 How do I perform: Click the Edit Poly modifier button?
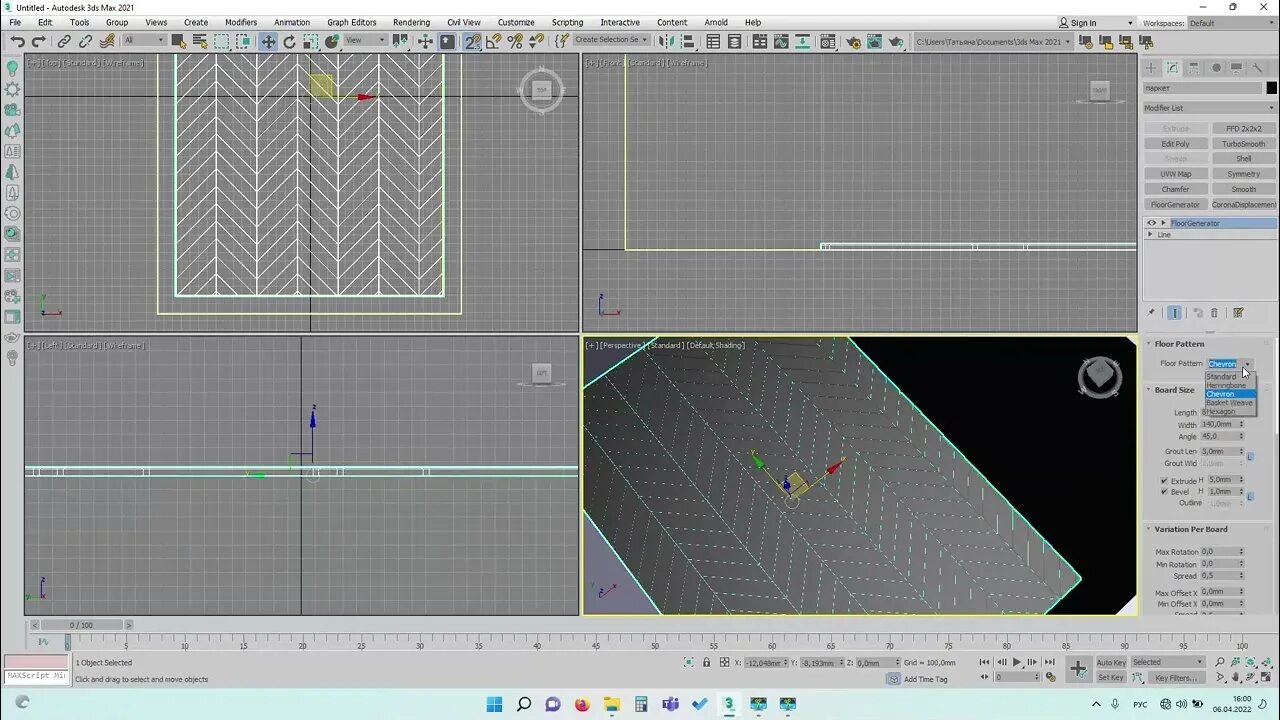coord(1175,144)
